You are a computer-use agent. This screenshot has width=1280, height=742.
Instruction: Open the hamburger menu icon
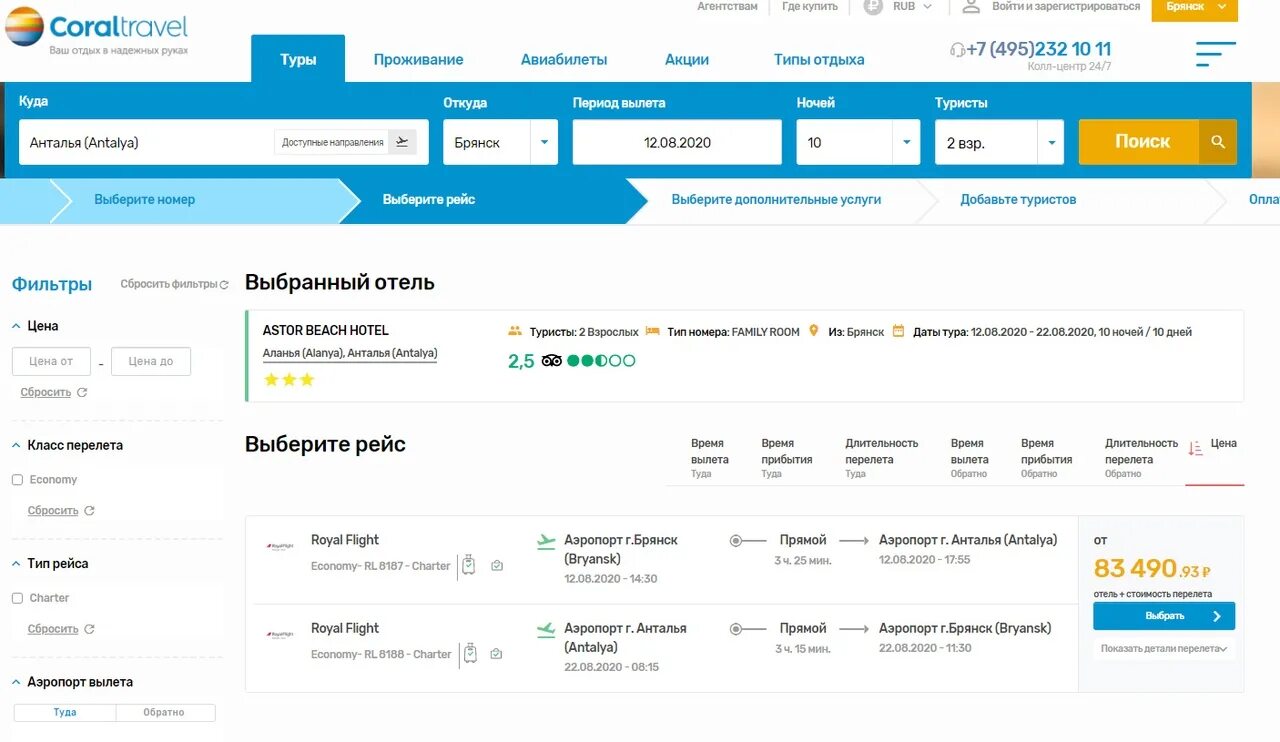pyautogui.click(x=1216, y=54)
